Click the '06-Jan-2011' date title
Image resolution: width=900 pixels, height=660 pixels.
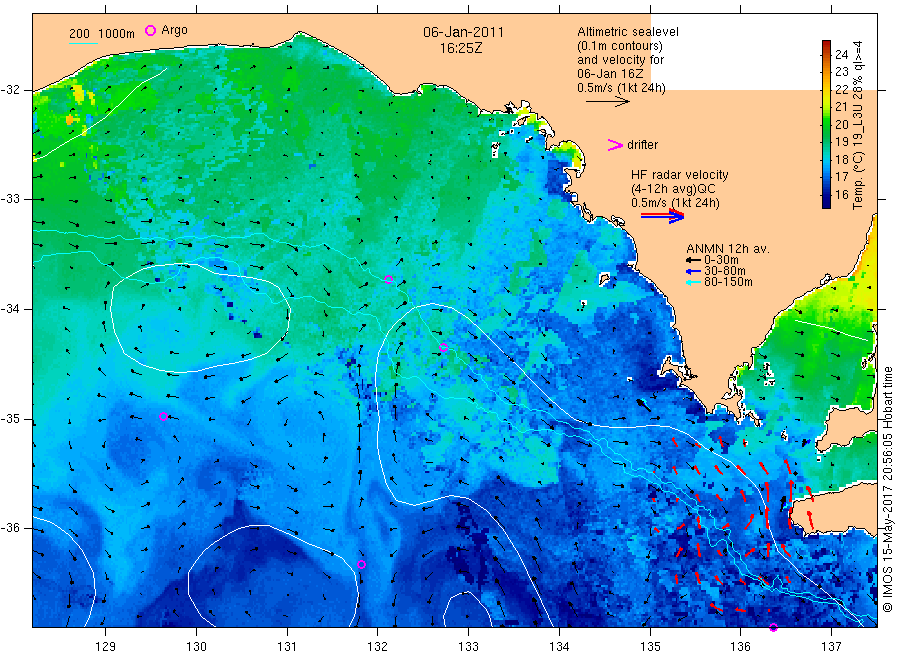(x=463, y=32)
